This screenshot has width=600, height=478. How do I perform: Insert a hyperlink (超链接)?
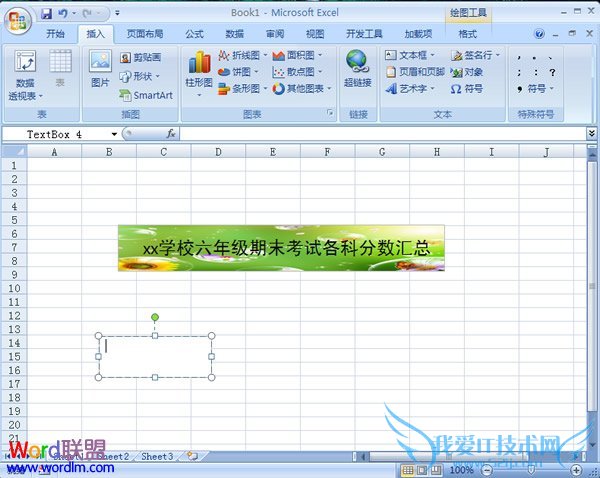[357, 69]
